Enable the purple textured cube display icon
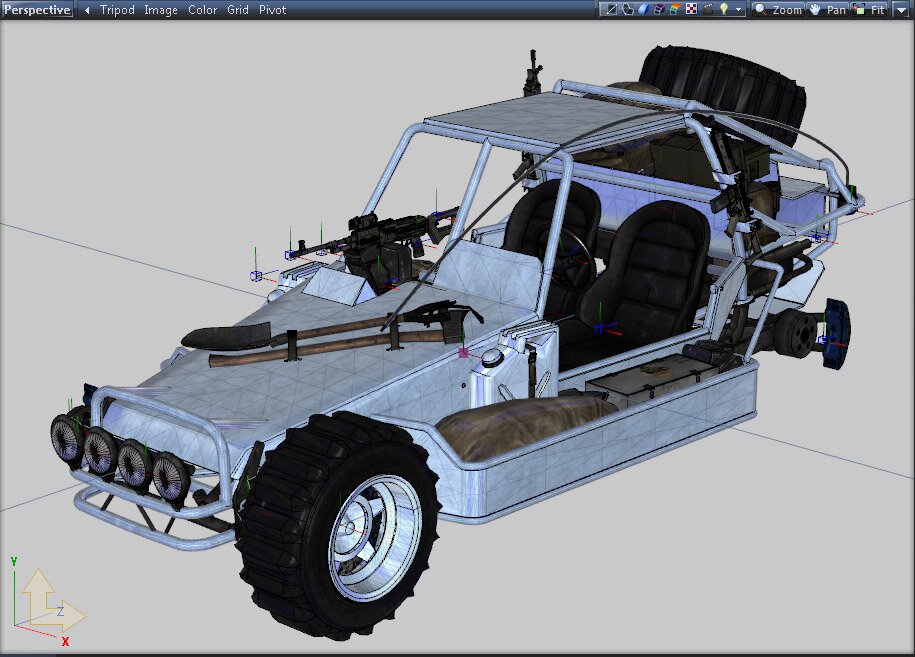This screenshot has height=657, width=915. coord(659,10)
